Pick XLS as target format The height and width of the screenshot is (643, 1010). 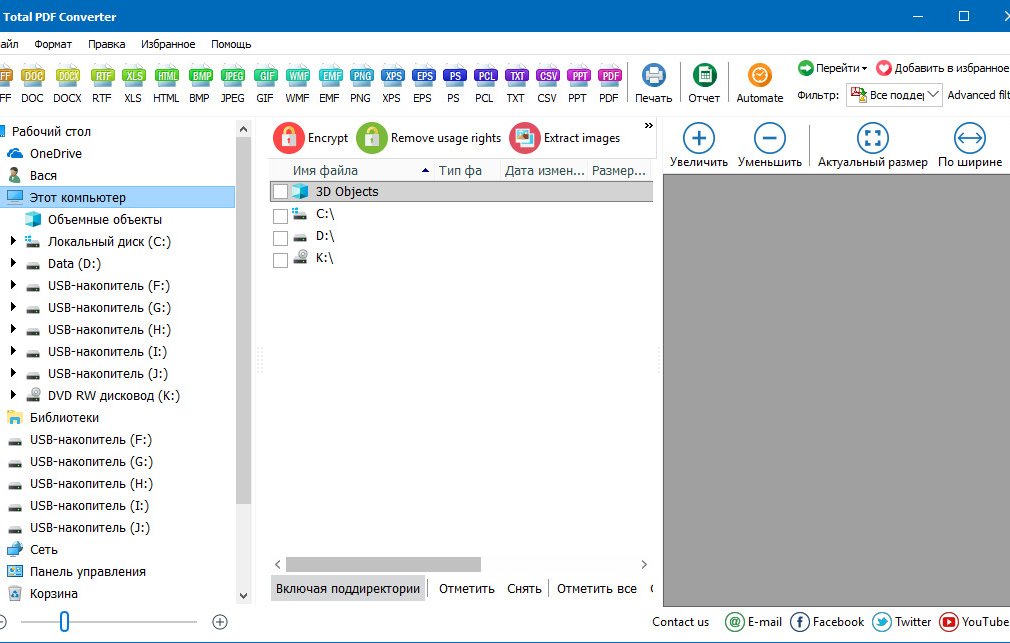point(133,84)
